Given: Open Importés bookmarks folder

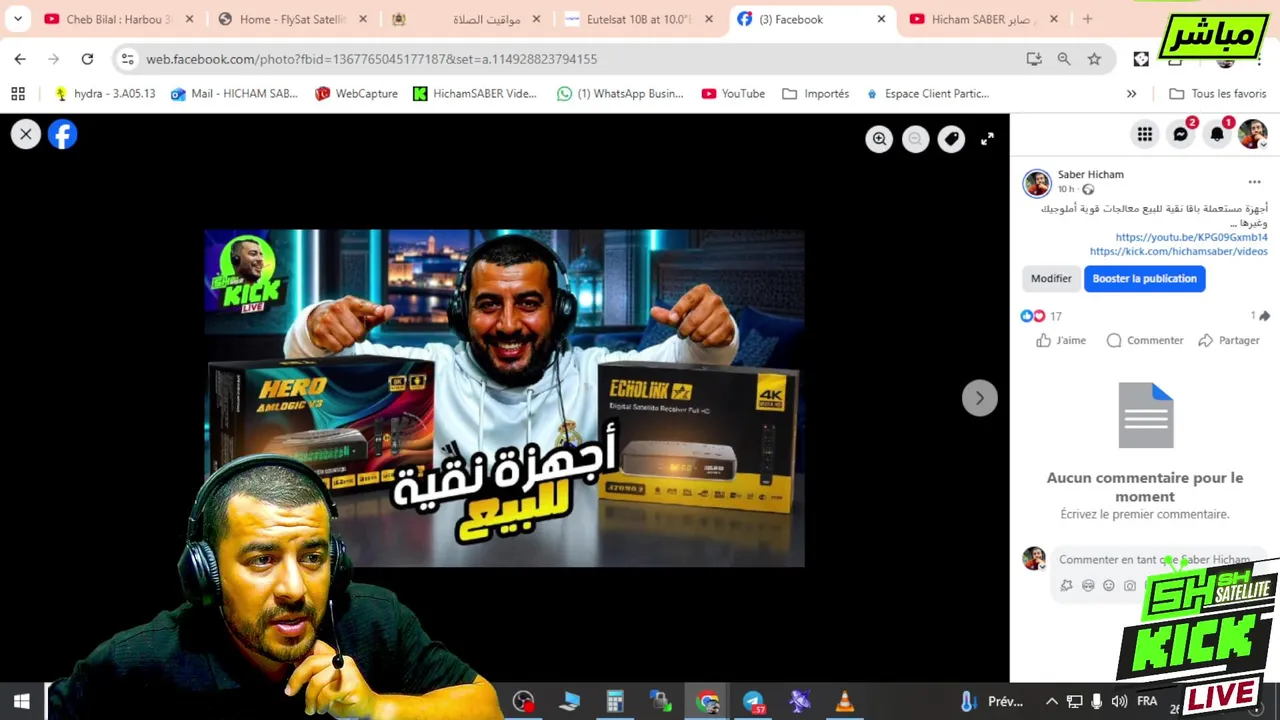Looking at the screenshot, I should (x=816, y=93).
